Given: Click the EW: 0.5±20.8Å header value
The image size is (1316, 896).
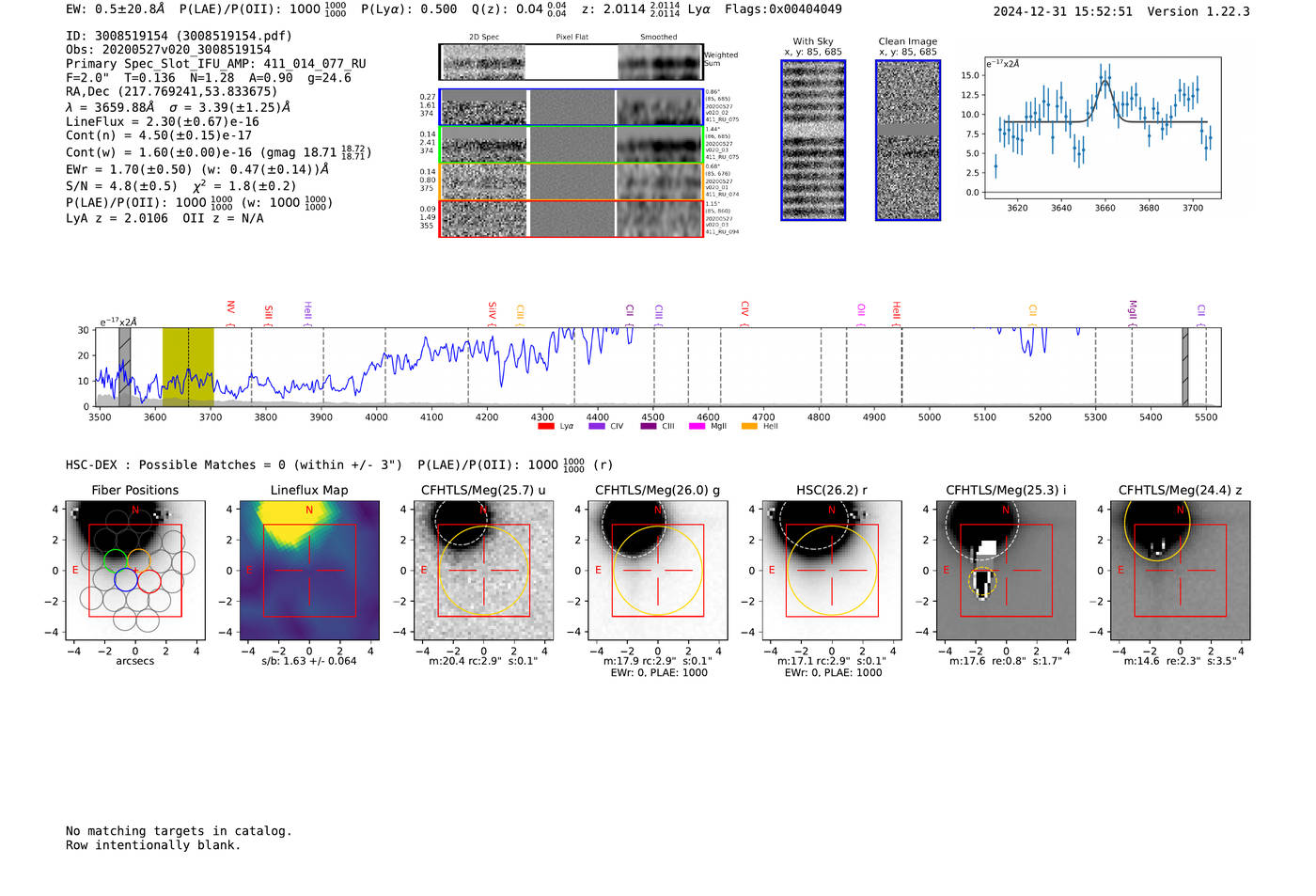Looking at the screenshot, I should click(115, 8).
